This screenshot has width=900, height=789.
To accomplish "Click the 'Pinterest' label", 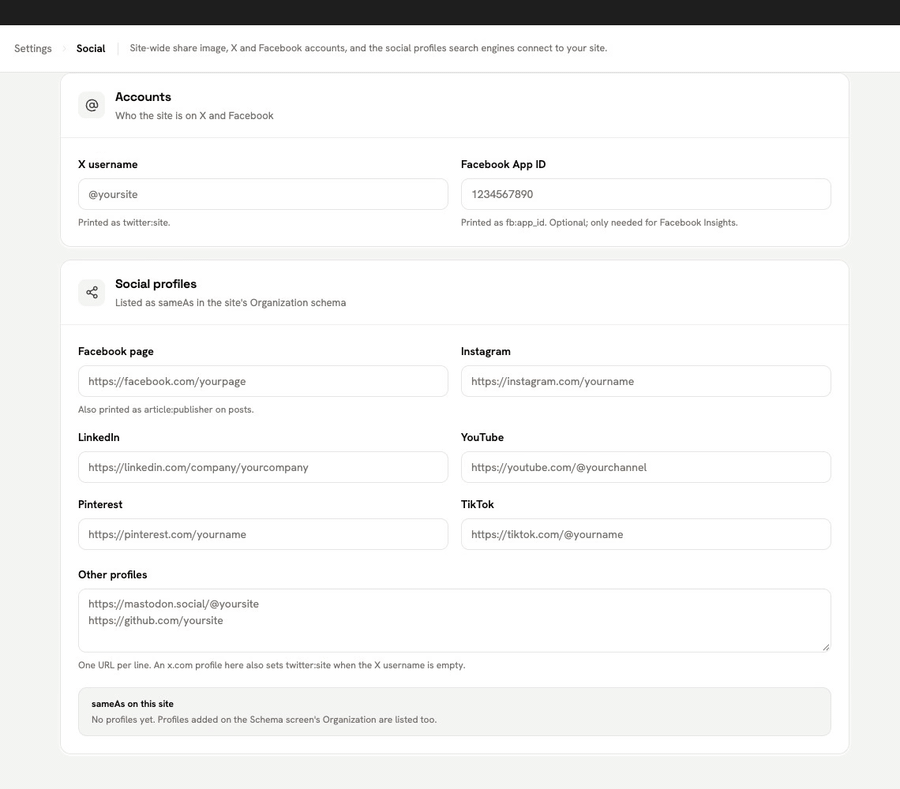I will pos(100,504).
